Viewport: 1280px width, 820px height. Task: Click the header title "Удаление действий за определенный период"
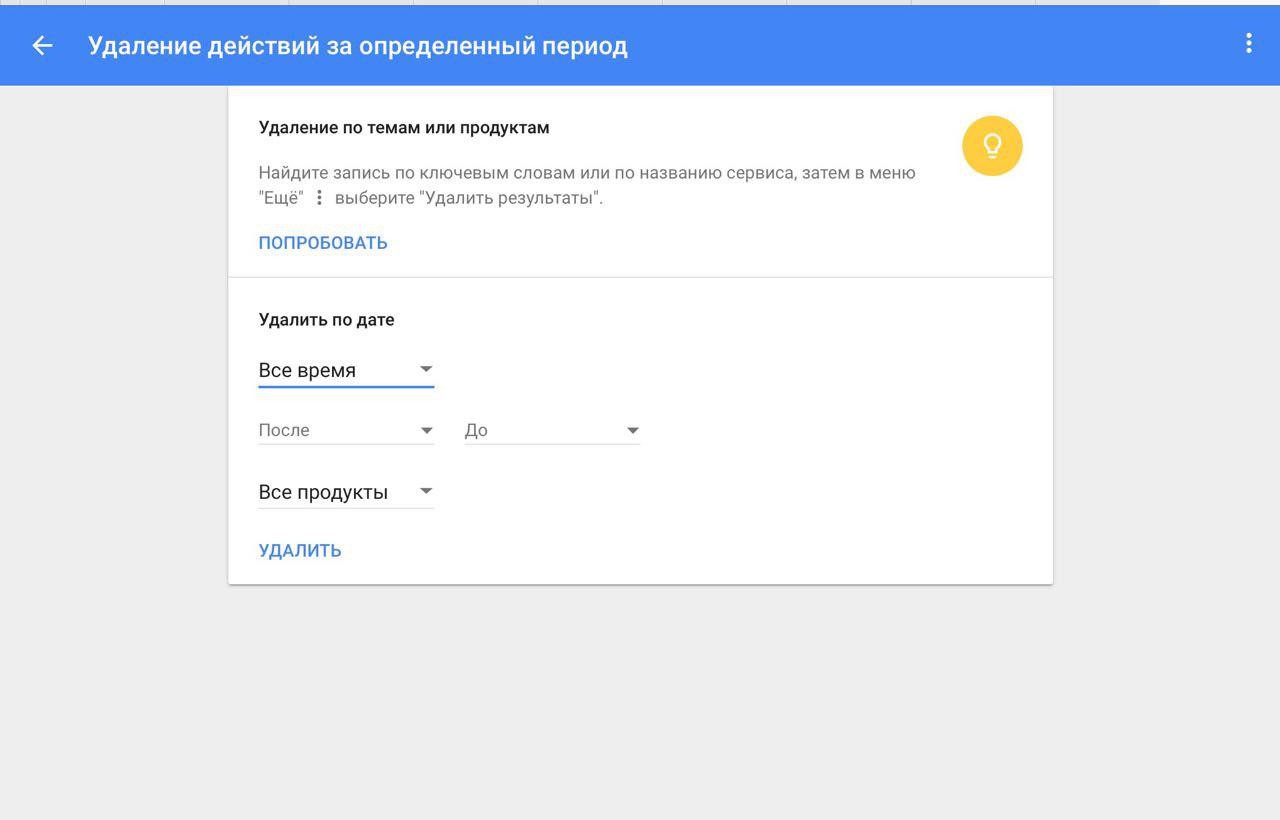tap(358, 46)
